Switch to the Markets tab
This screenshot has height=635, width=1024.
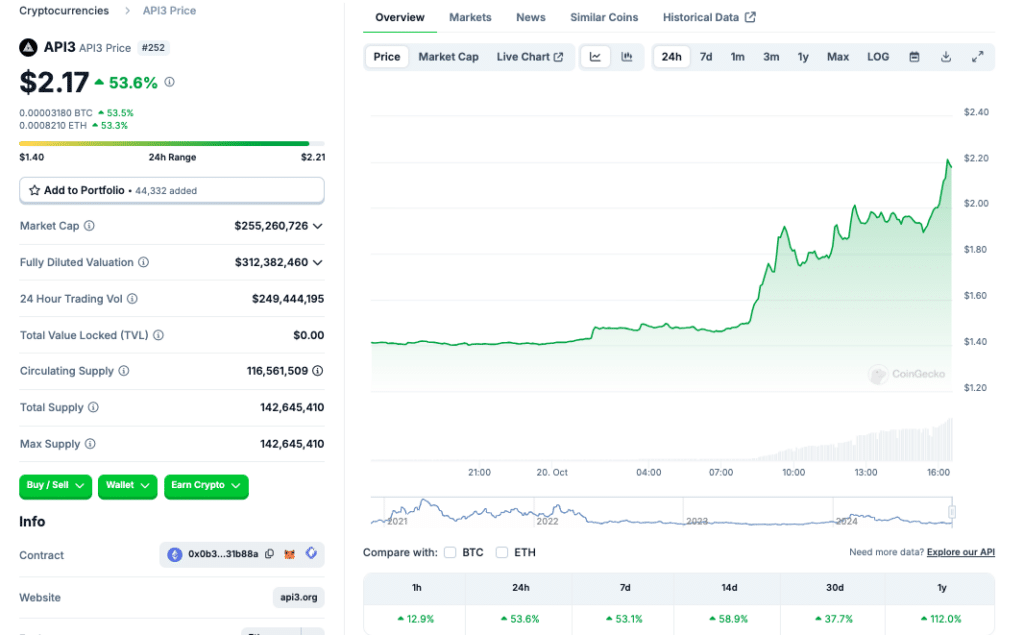[470, 17]
